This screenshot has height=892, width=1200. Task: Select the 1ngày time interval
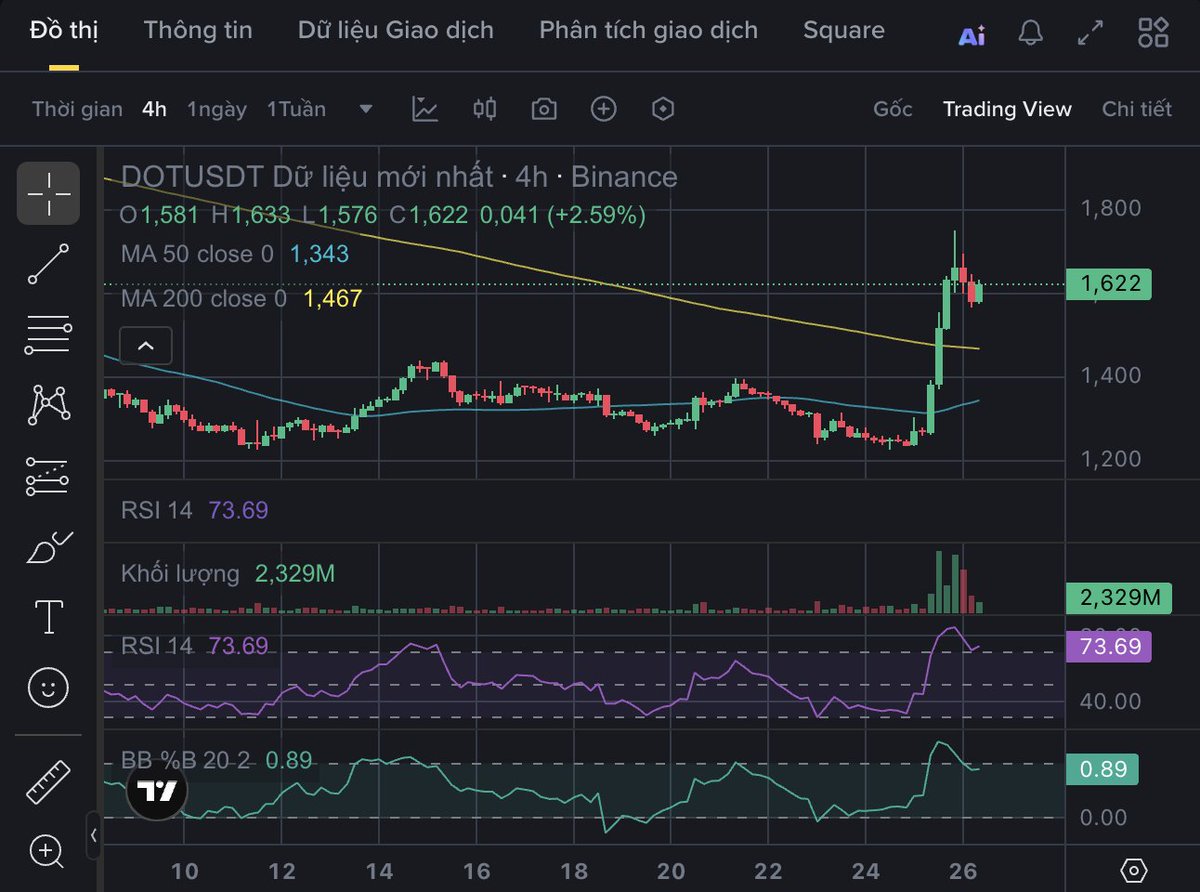tap(217, 109)
